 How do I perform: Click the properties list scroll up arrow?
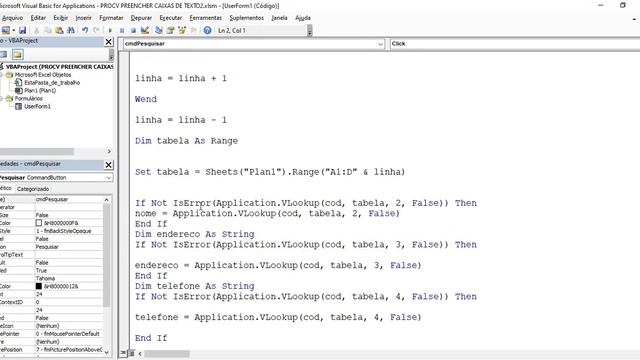click(x=107, y=200)
